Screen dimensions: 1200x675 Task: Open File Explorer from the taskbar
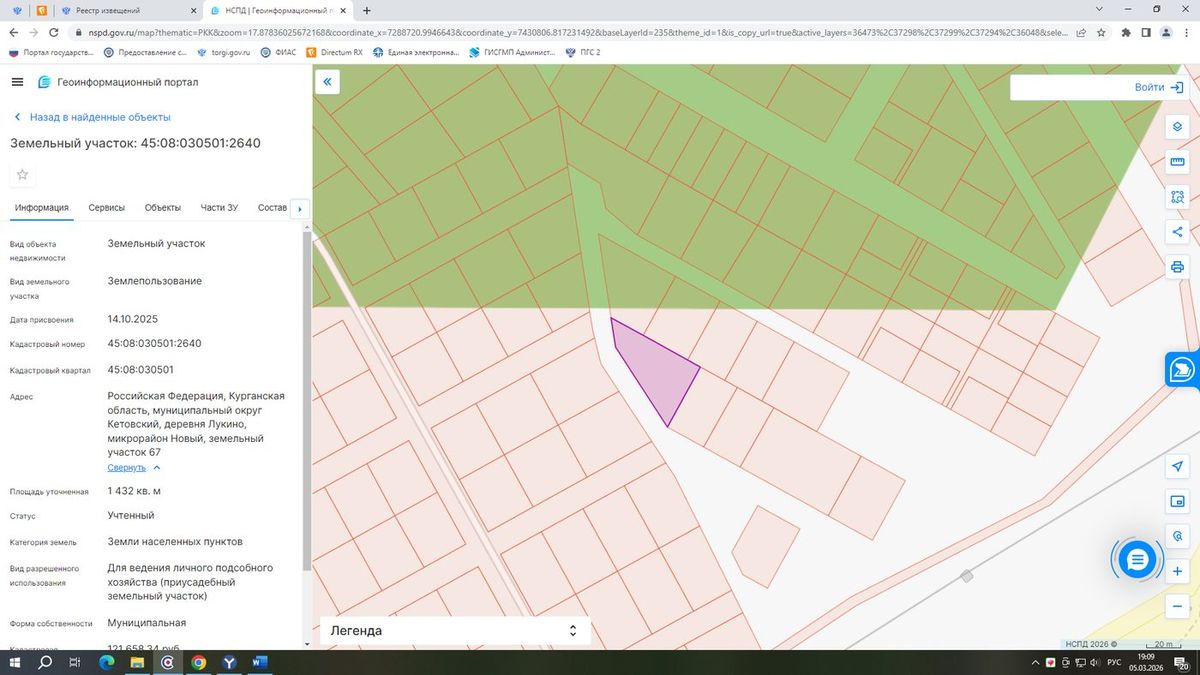137,662
